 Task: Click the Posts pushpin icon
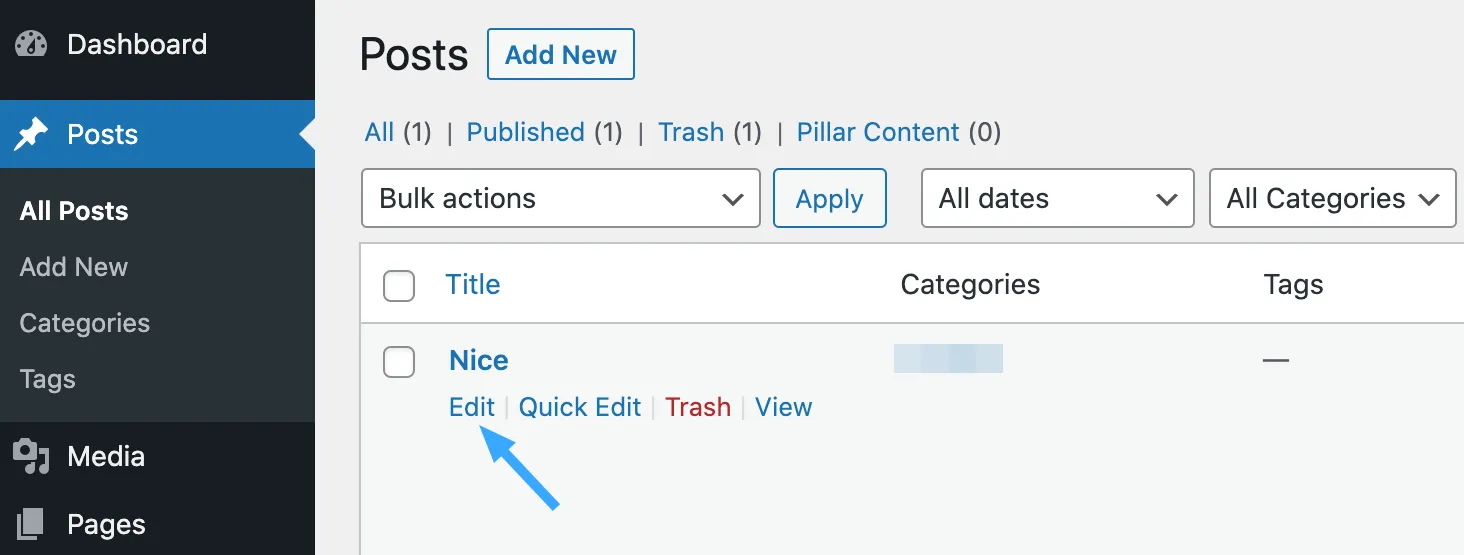[31, 134]
